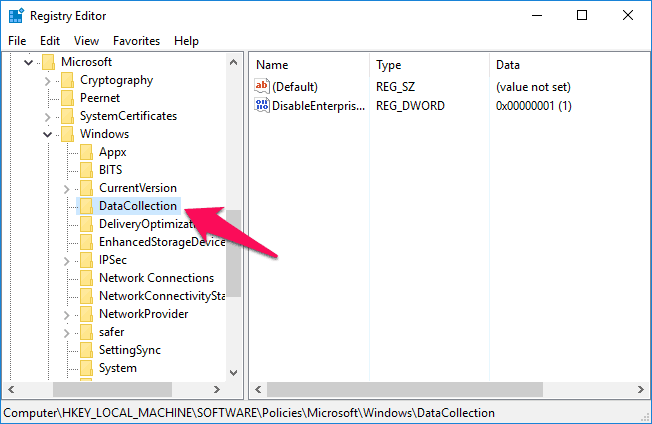Select the DataCollection key label
652x424 pixels.
tap(138, 206)
